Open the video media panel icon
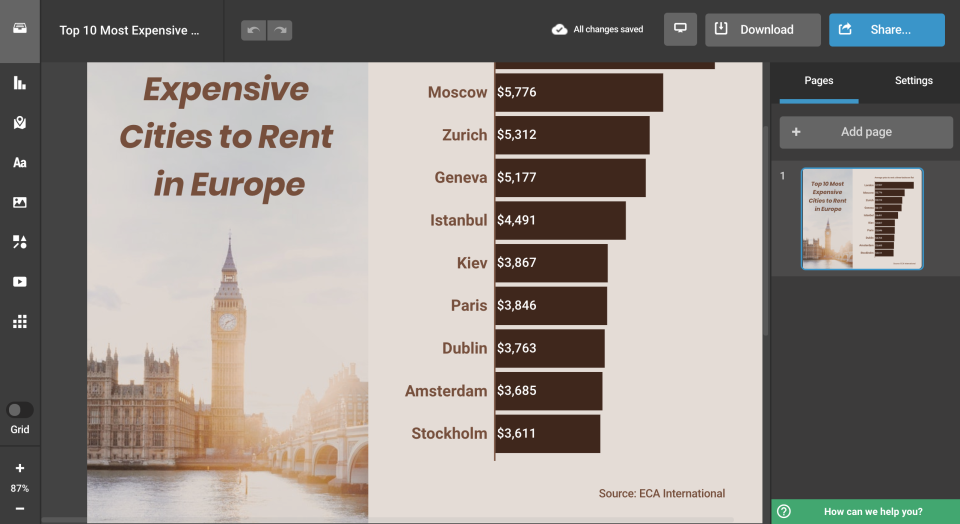 tap(20, 282)
